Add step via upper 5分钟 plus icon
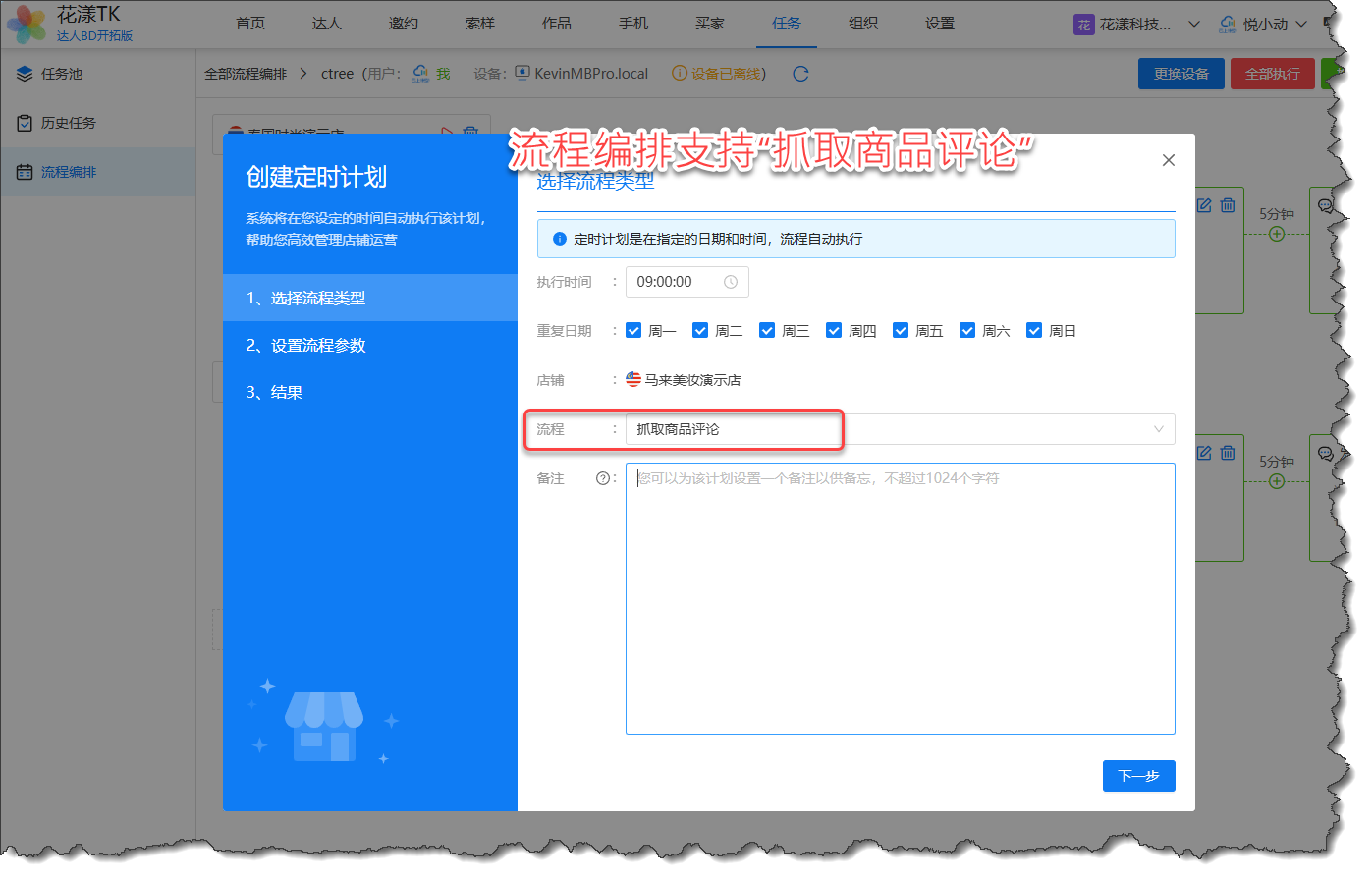The image size is (1372, 882). click(1276, 234)
